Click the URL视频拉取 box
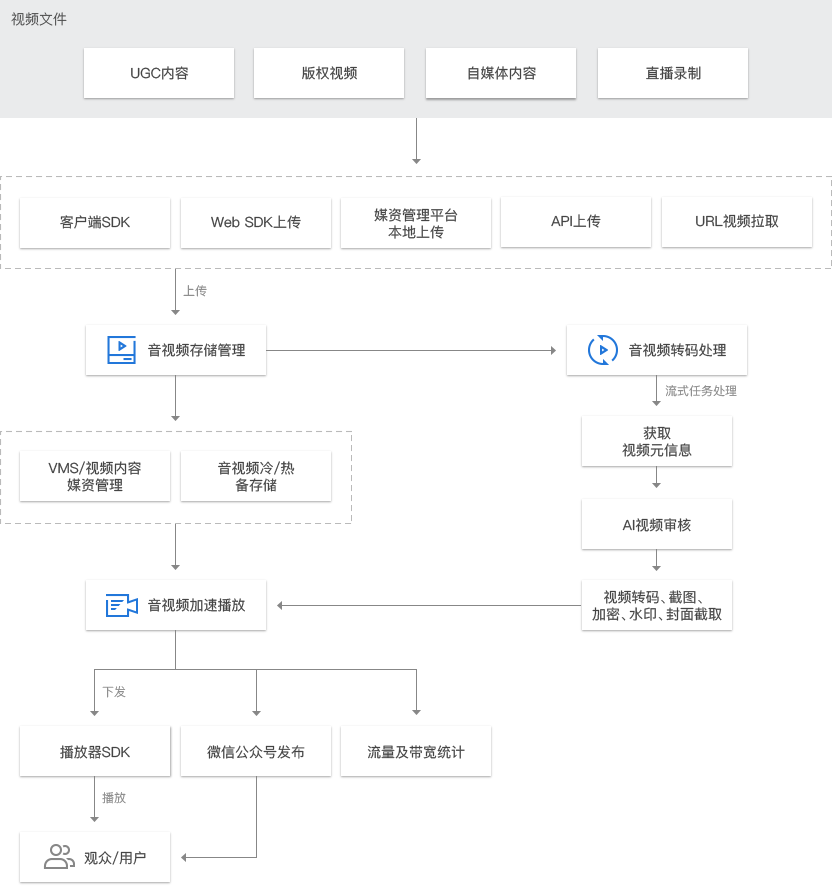This screenshot has height=886, width=832. [x=737, y=222]
